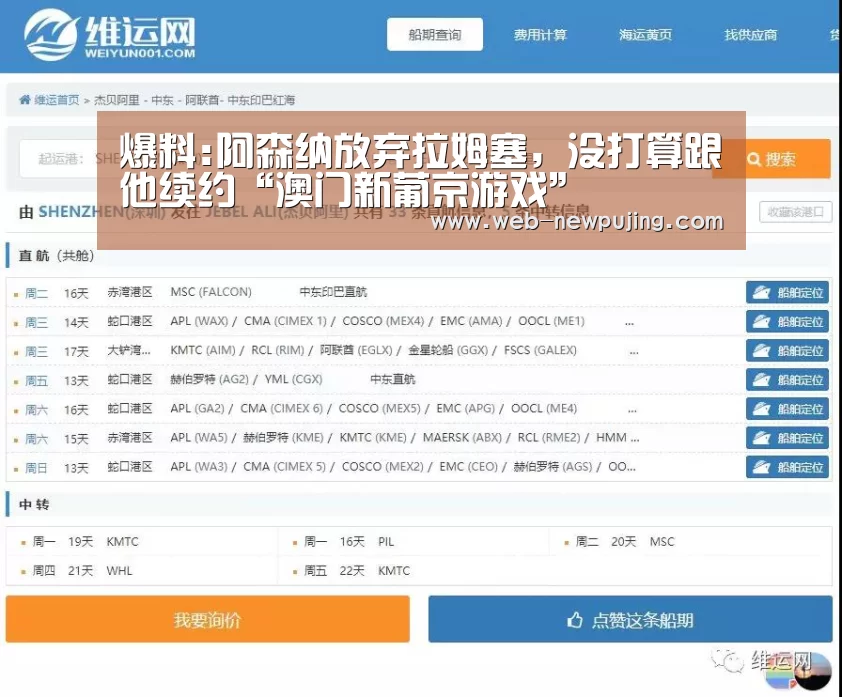The image size is (842, 697).
Task: Expand ellipsis in APL (GA2) row
Action: coord(632,410)
